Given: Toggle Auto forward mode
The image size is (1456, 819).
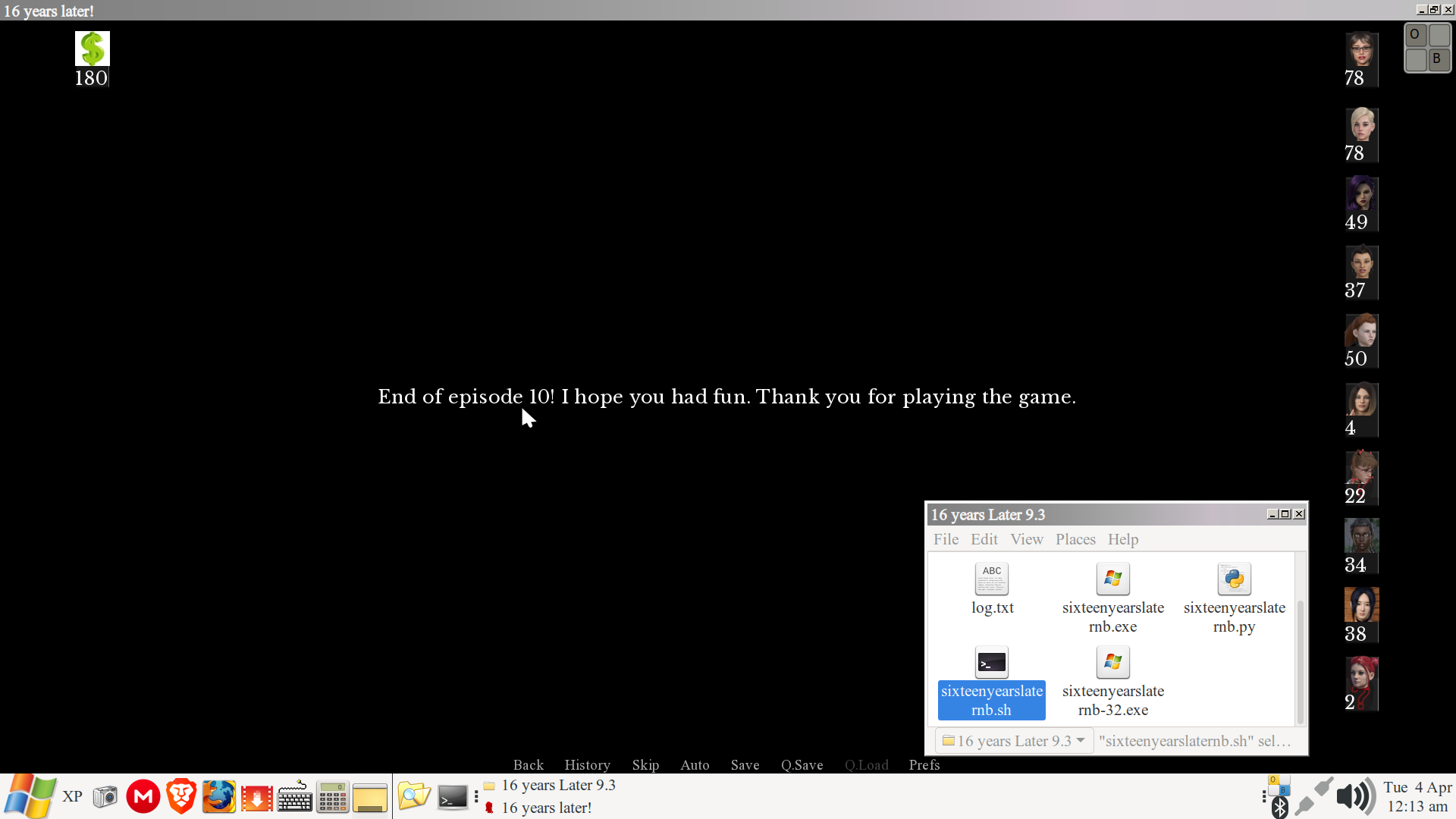Looking at the screenshot, I should (695, 764).
